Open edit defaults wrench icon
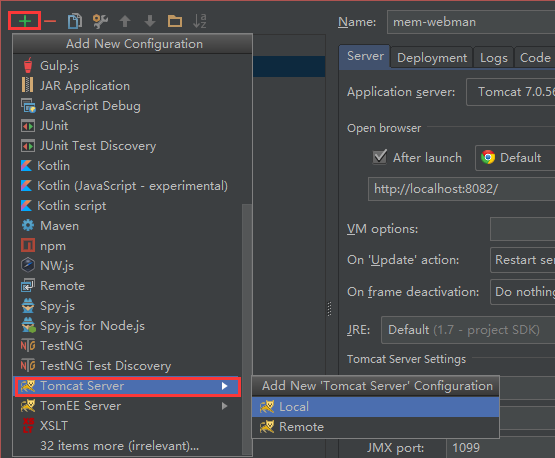This screenshot has height=458, width=555. coord(100,21)
